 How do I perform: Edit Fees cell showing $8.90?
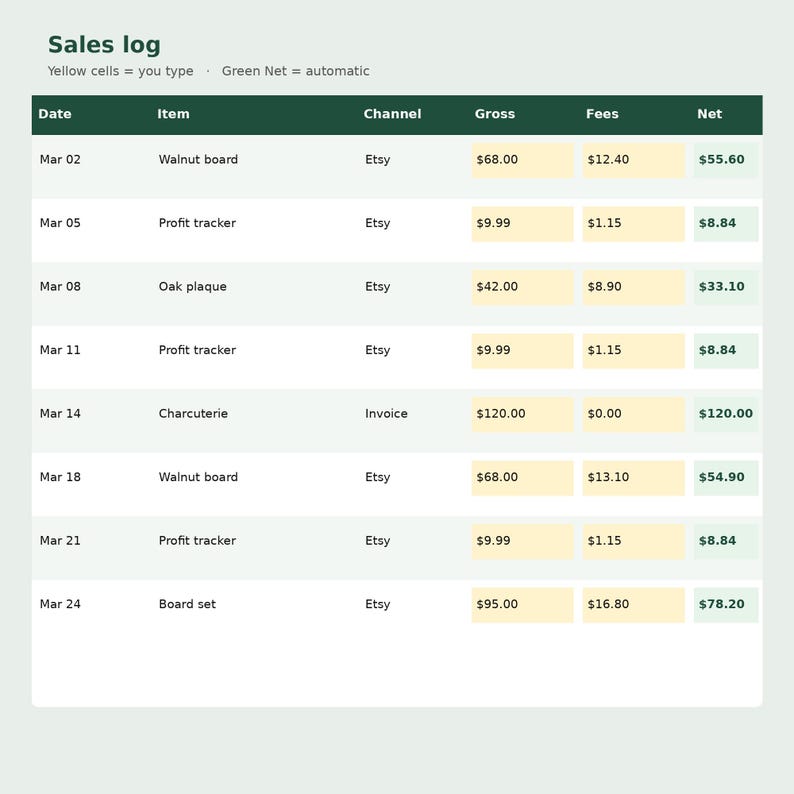(x=633, y=287)
